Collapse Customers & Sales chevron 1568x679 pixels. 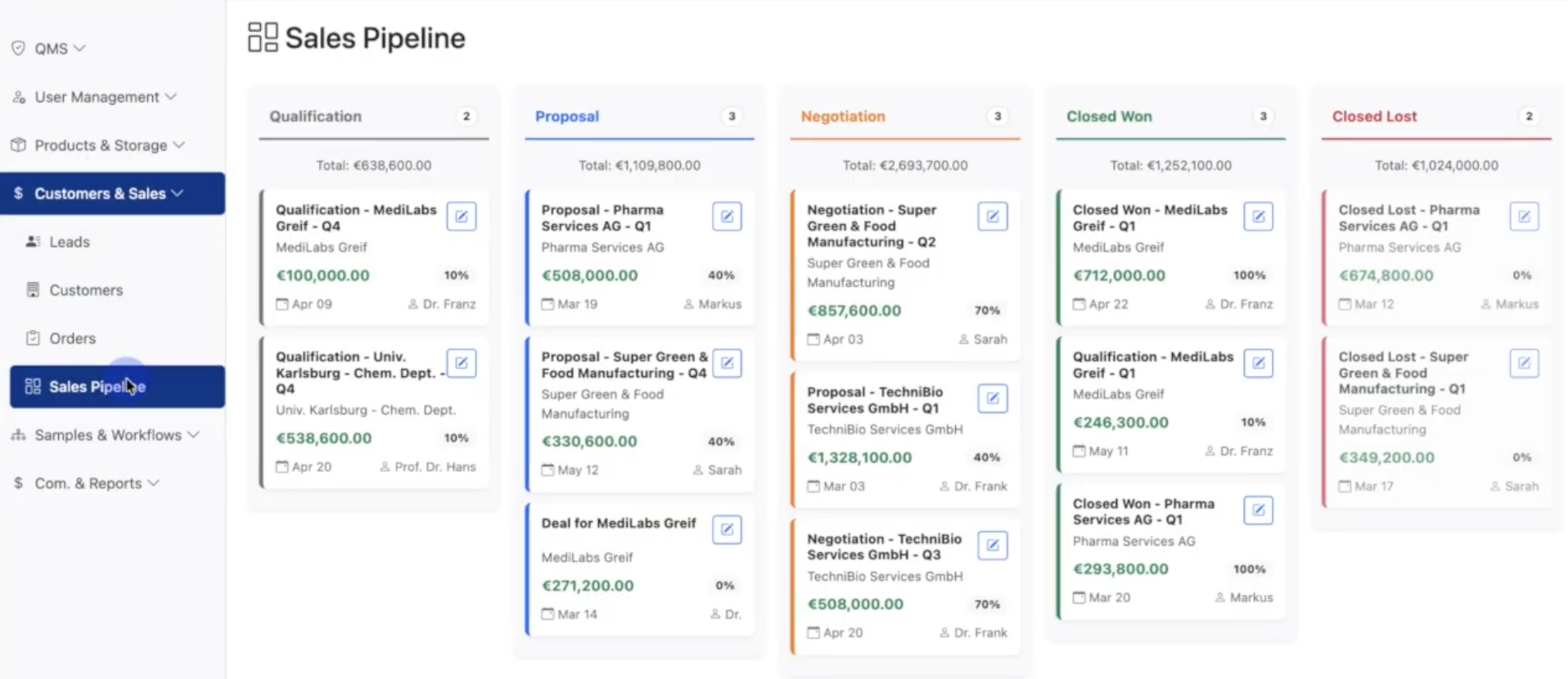[x=178, y=193]
